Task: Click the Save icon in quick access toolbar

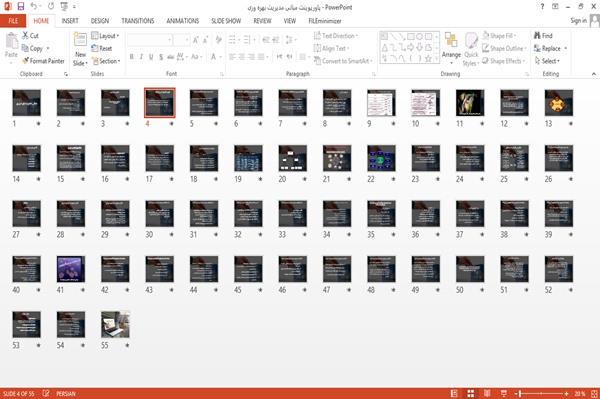Action: click(21, 6)
